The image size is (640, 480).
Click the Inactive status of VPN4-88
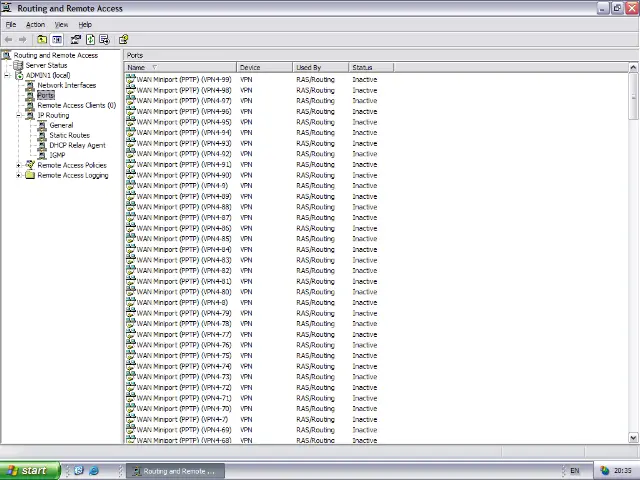(x=365, y=207)
